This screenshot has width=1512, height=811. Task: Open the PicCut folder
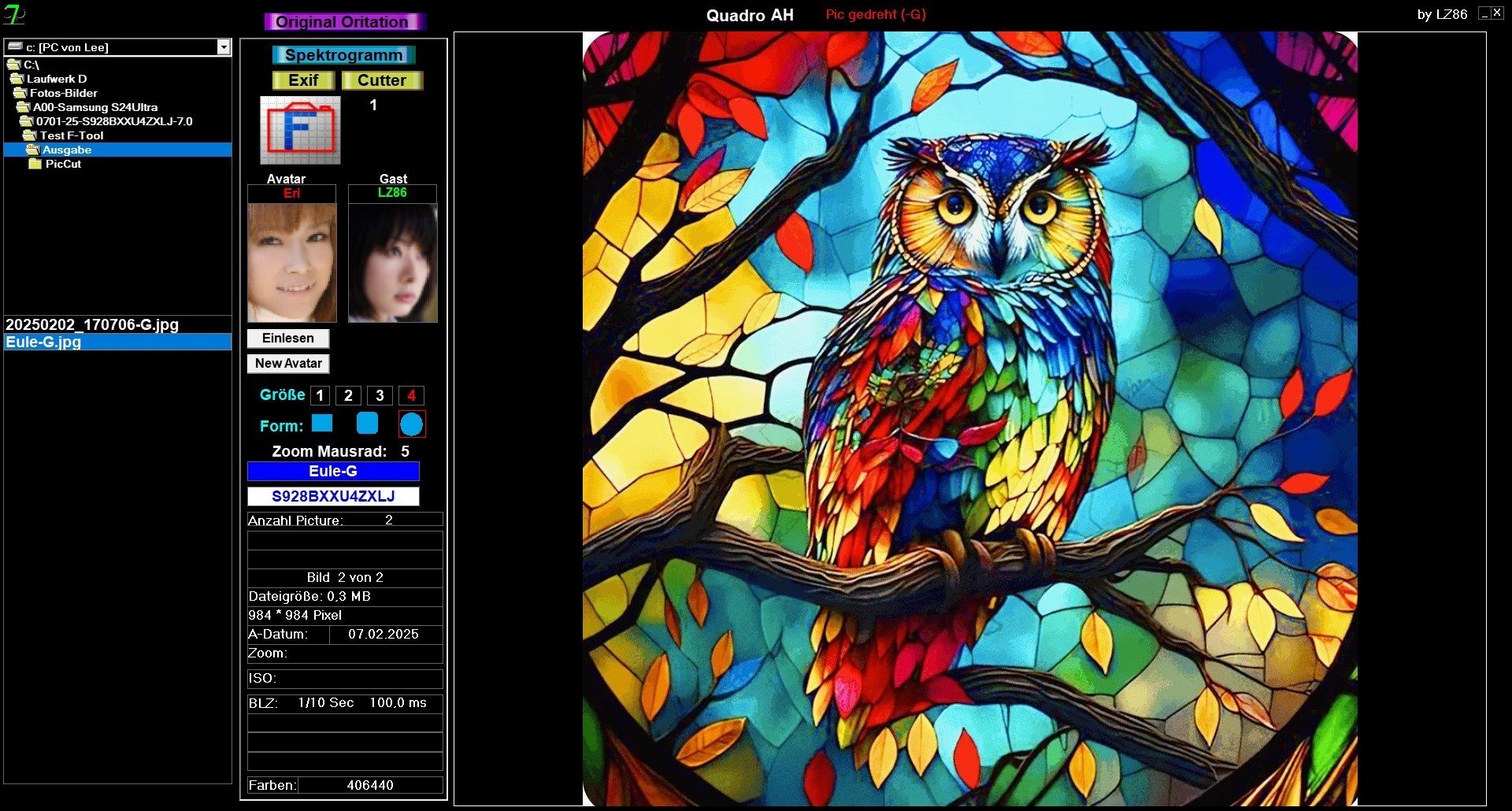(63, 164)
